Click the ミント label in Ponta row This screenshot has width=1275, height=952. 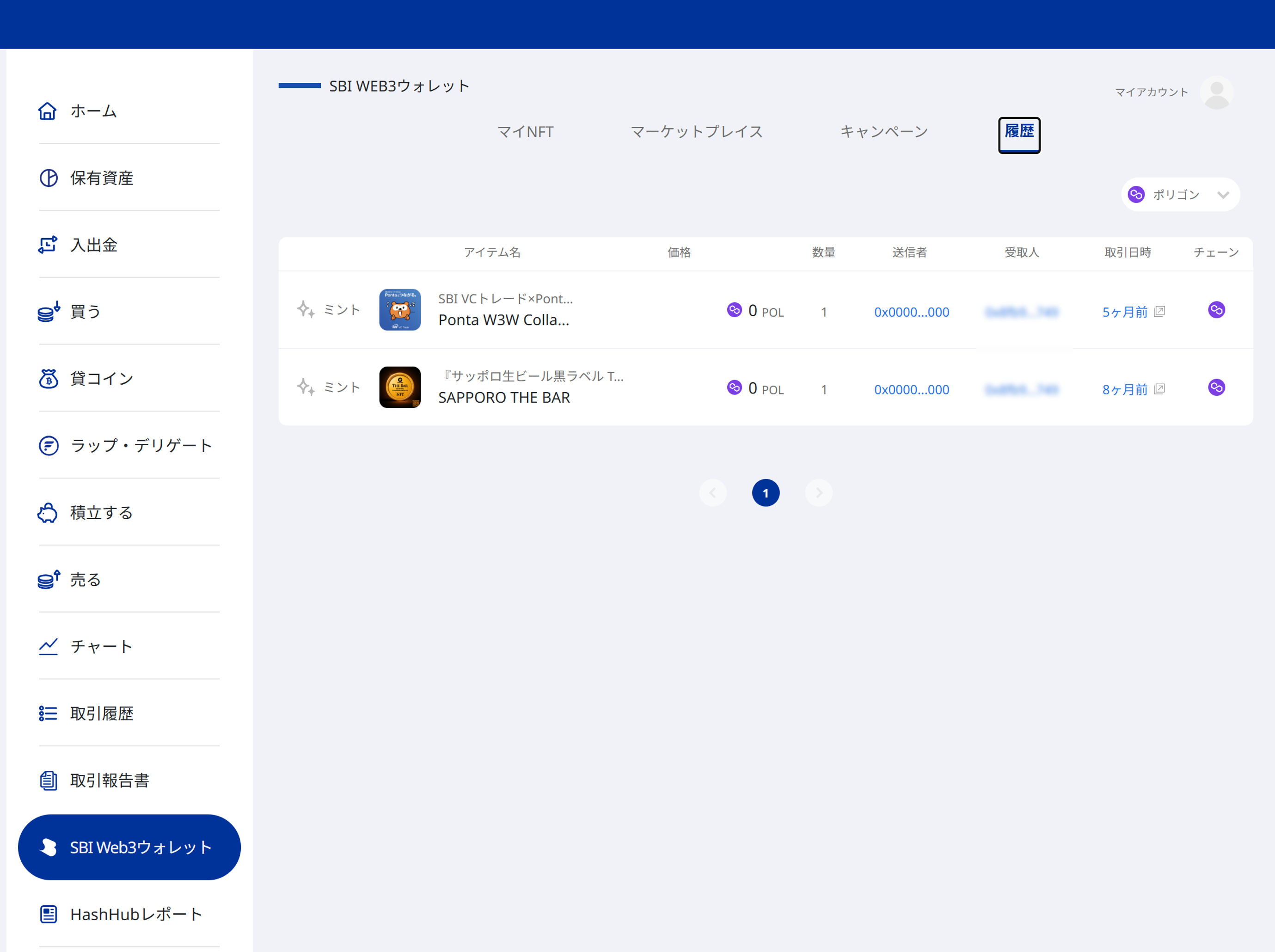[342, 310]
